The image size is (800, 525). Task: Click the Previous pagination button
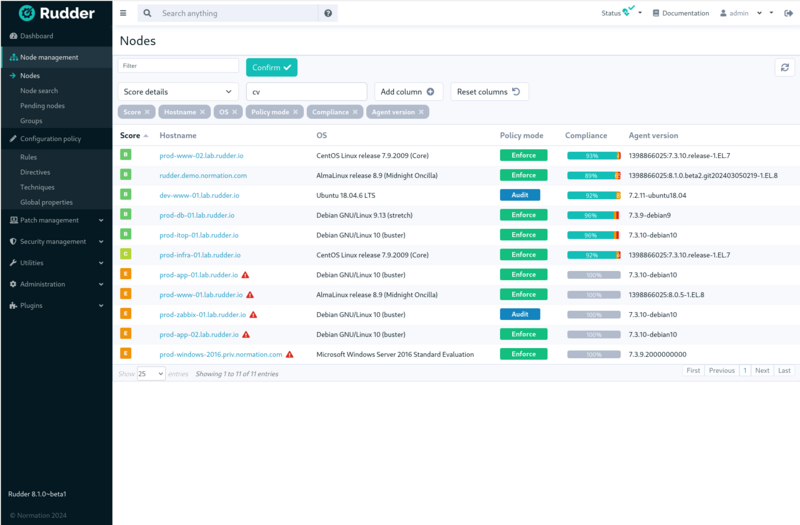click(x=721, y=370)
